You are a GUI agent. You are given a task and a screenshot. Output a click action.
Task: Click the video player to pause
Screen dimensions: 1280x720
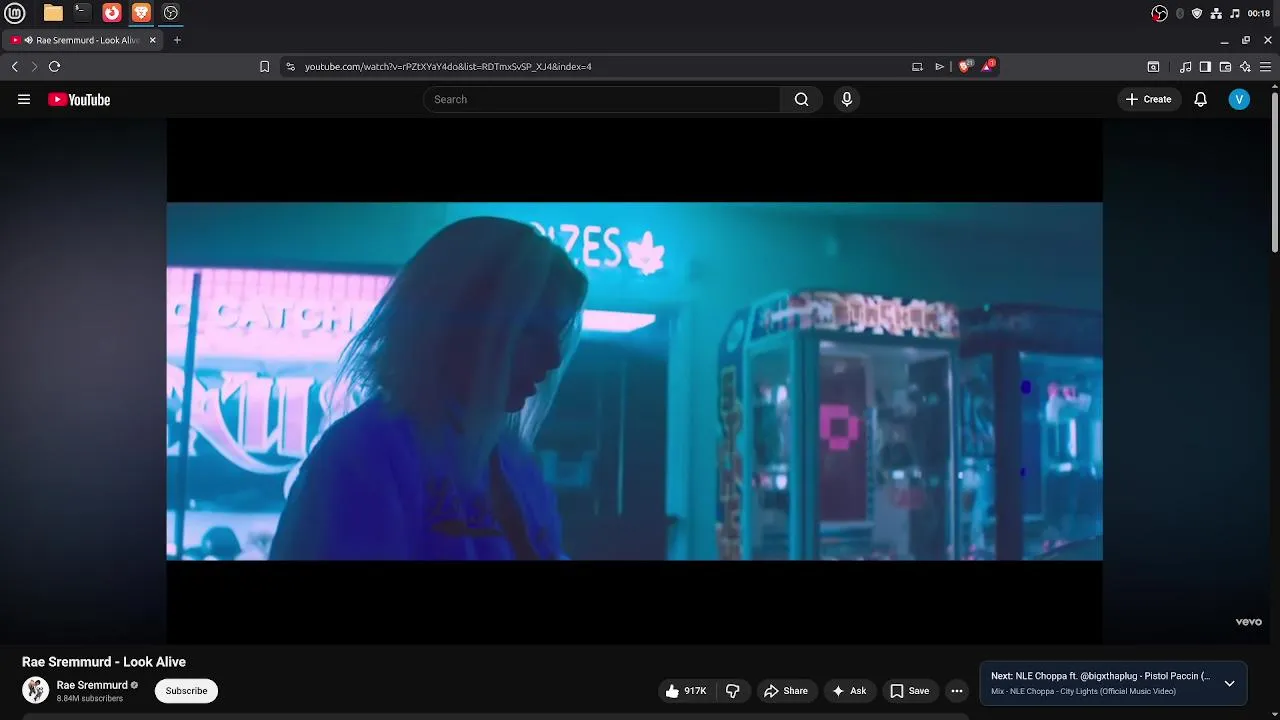click(634, 381)
